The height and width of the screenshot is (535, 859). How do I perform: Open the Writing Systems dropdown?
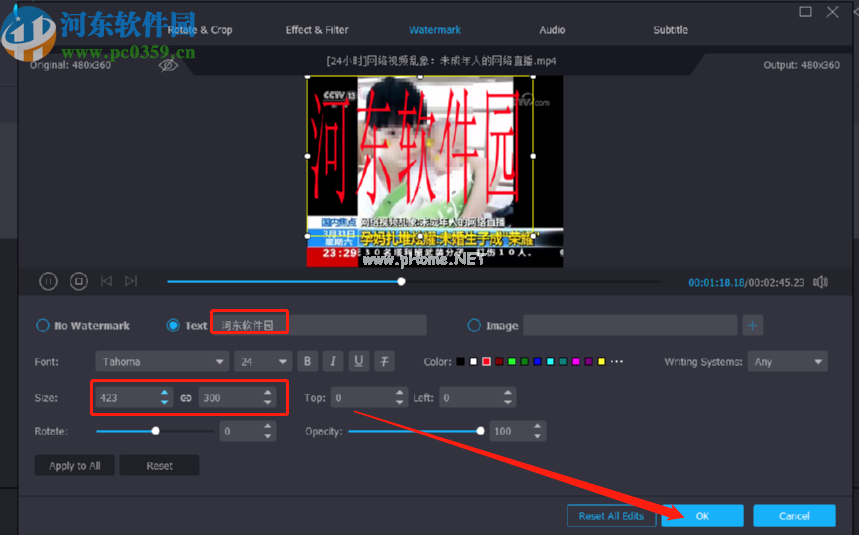787,361
